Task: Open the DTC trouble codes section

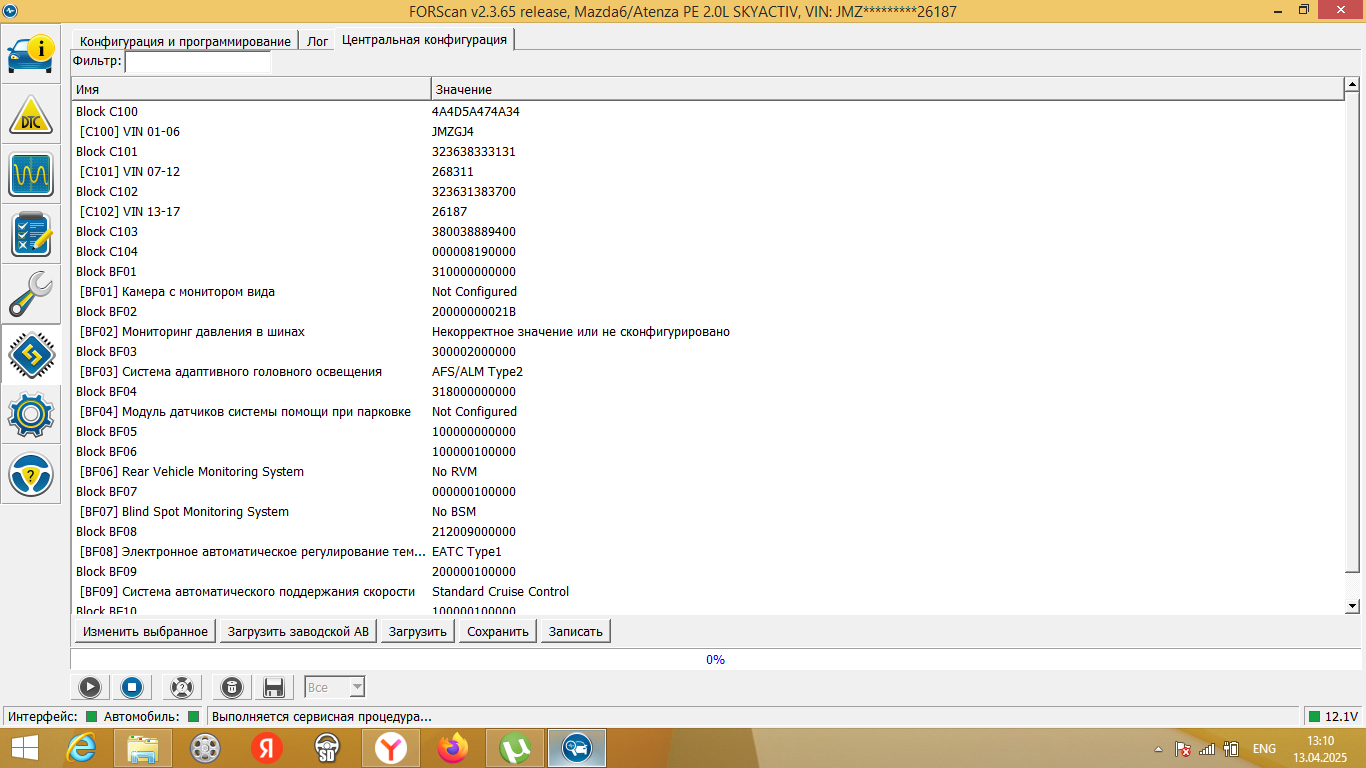Action: click(31, 115)
